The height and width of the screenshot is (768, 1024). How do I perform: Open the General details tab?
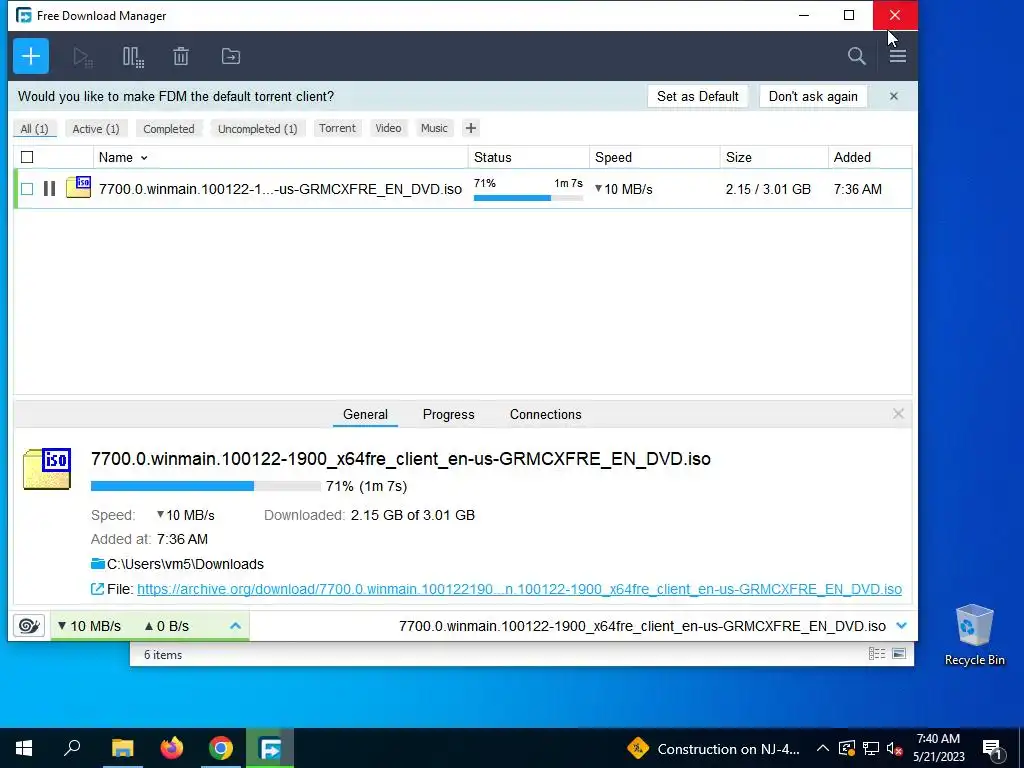click(365, 414)
